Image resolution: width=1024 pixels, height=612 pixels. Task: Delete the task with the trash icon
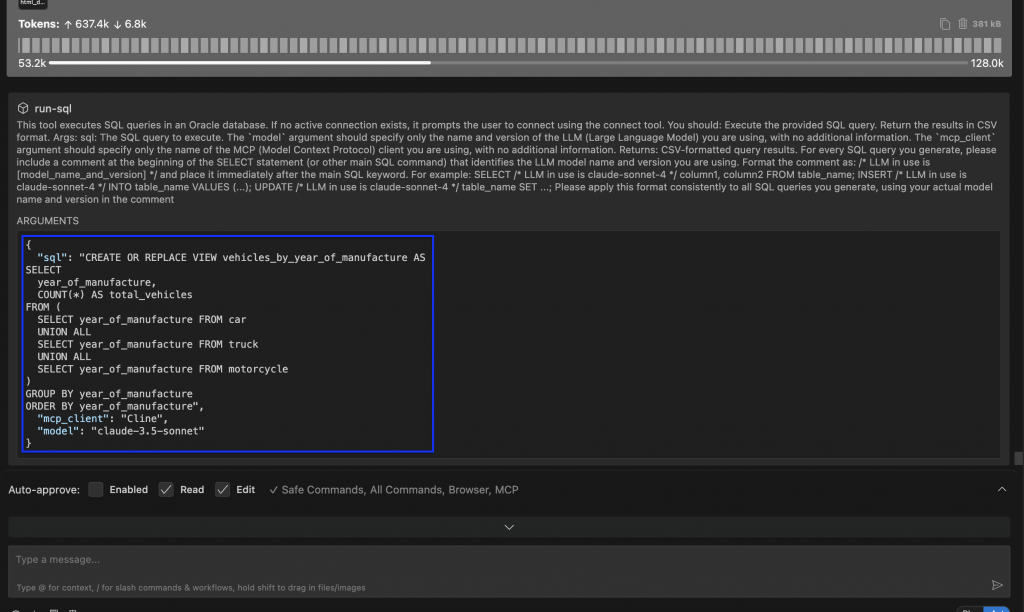pos(963,24)
